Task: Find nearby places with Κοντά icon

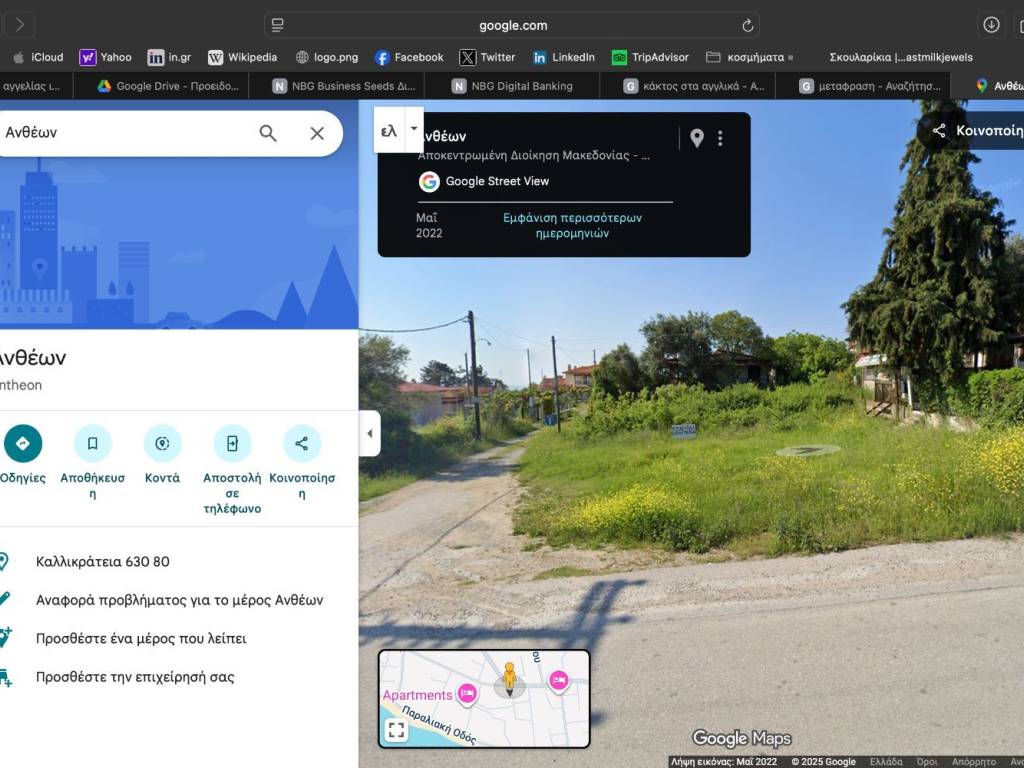Action: (x=162, y=443)
